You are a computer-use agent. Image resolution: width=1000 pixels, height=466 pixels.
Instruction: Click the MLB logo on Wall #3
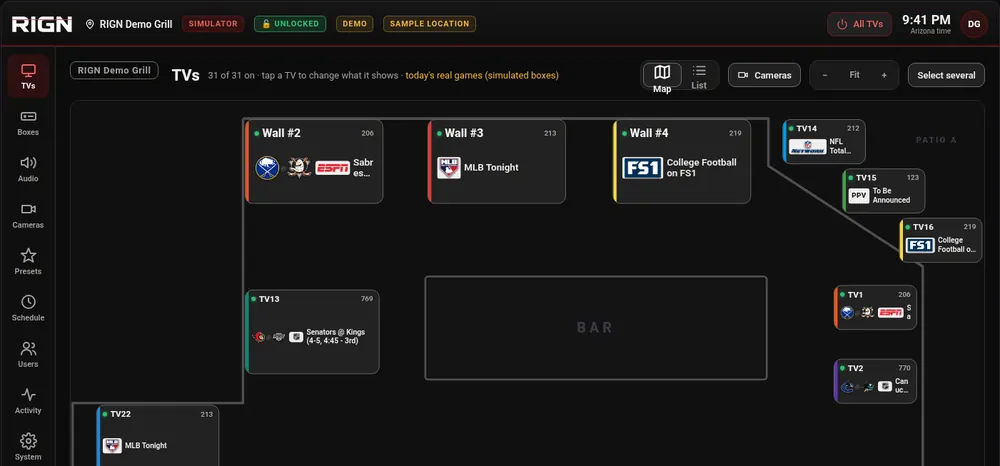[x=448, y=168]
